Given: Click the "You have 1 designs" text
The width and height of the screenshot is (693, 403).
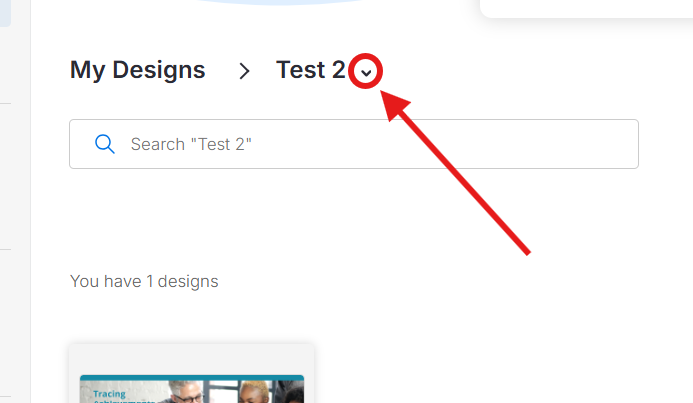Looking at the screenshot, I should [144, 281].
